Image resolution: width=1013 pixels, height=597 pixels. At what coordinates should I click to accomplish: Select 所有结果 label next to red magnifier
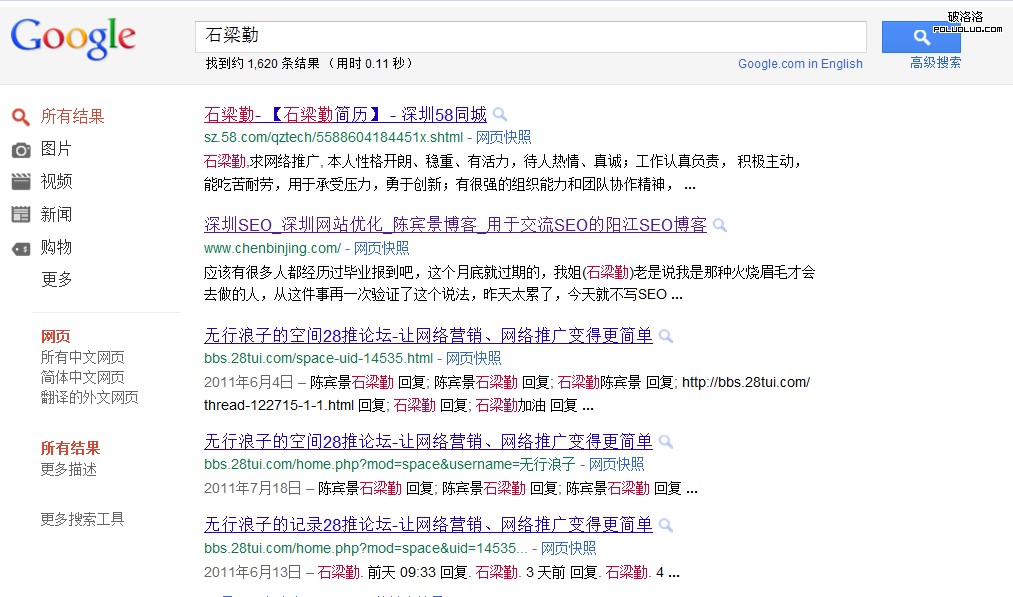(x=72, y=116)
